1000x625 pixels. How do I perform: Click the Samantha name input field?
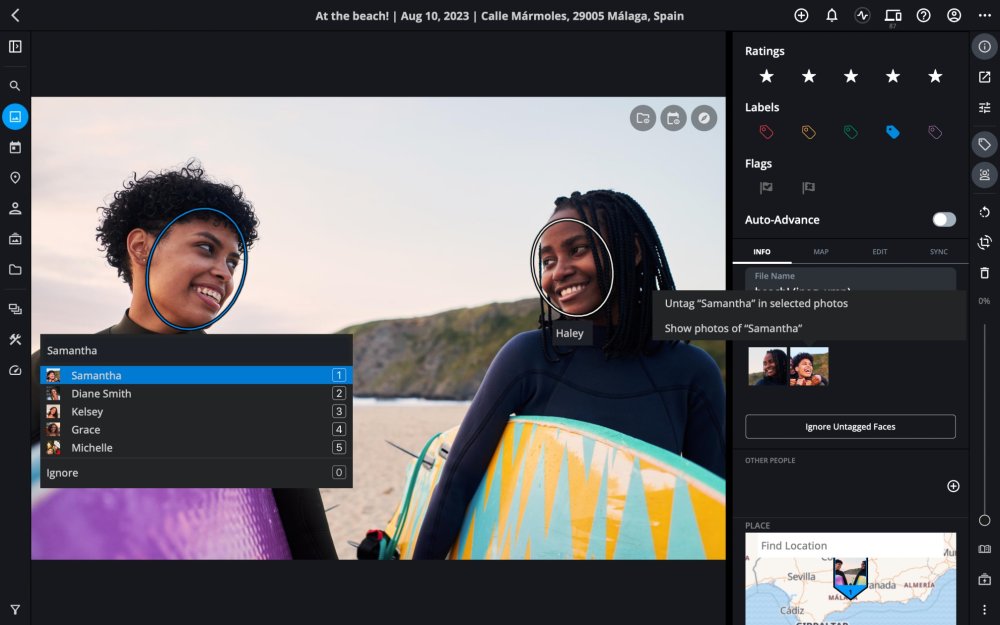(196, 350)
